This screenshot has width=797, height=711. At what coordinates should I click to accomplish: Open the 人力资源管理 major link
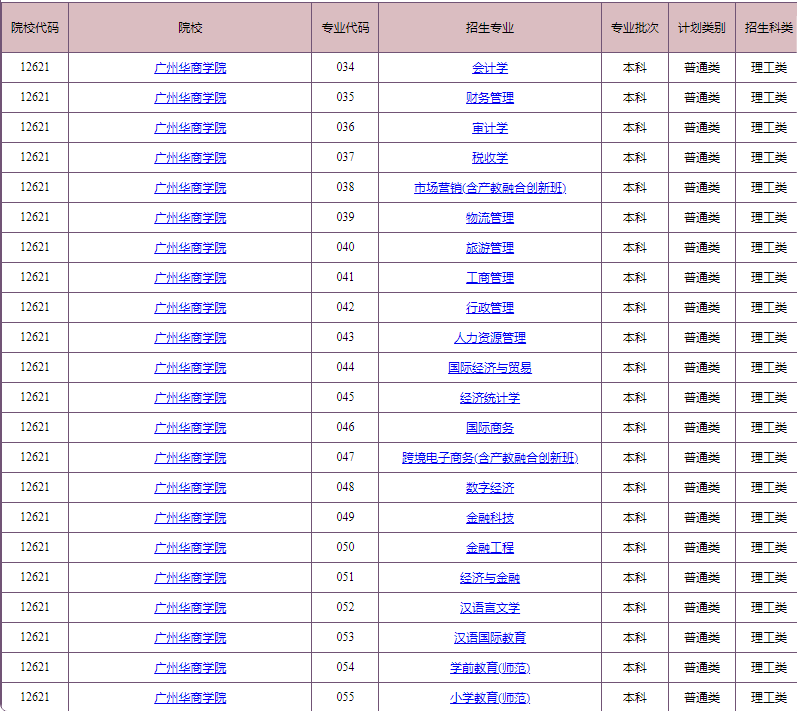coord(489,337)
